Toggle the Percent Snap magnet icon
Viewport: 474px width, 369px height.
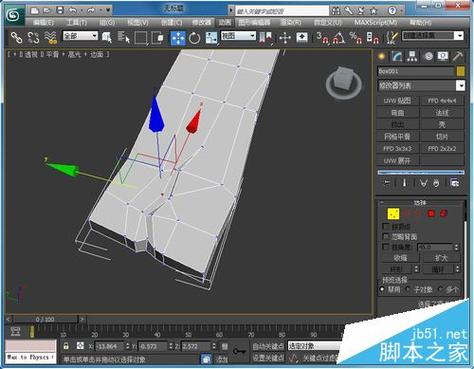coord(355,38)
